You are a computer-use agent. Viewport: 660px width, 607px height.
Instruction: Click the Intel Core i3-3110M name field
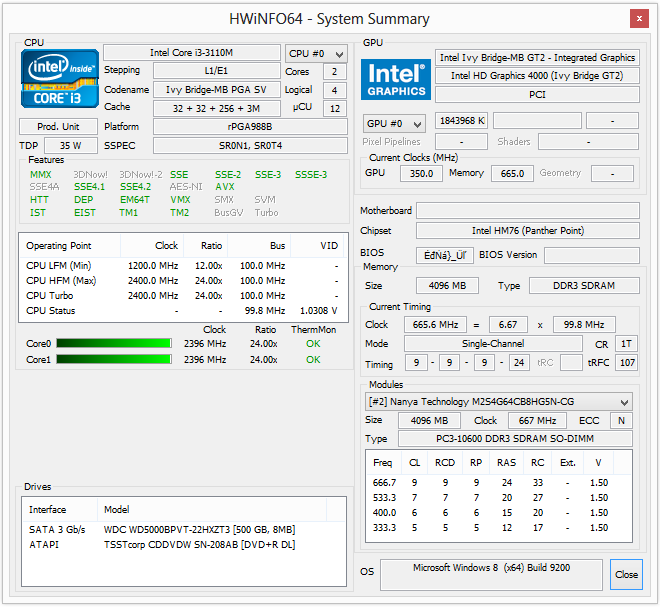tap(192, 53)
